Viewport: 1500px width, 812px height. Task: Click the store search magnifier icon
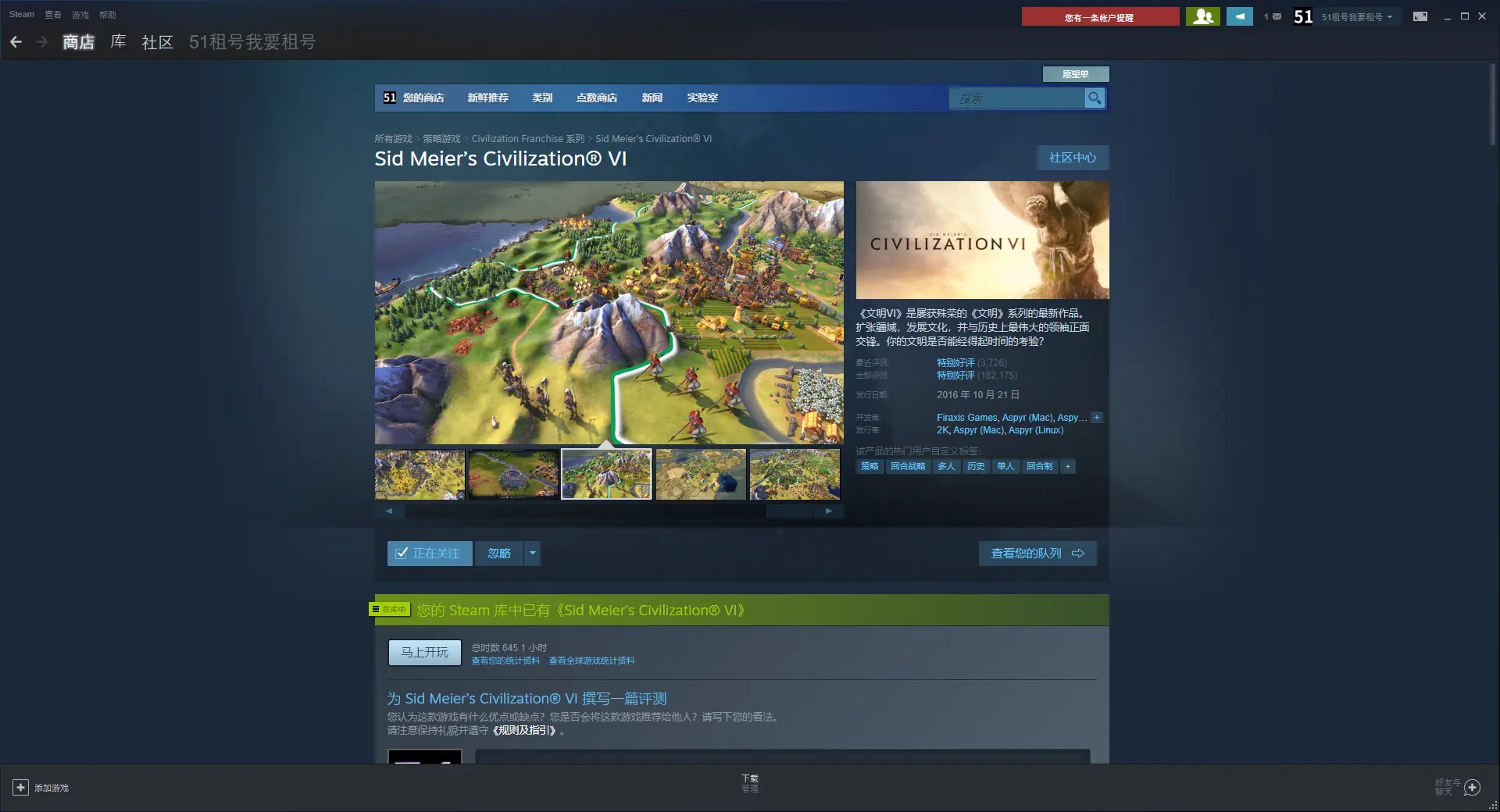point(1095,98)
